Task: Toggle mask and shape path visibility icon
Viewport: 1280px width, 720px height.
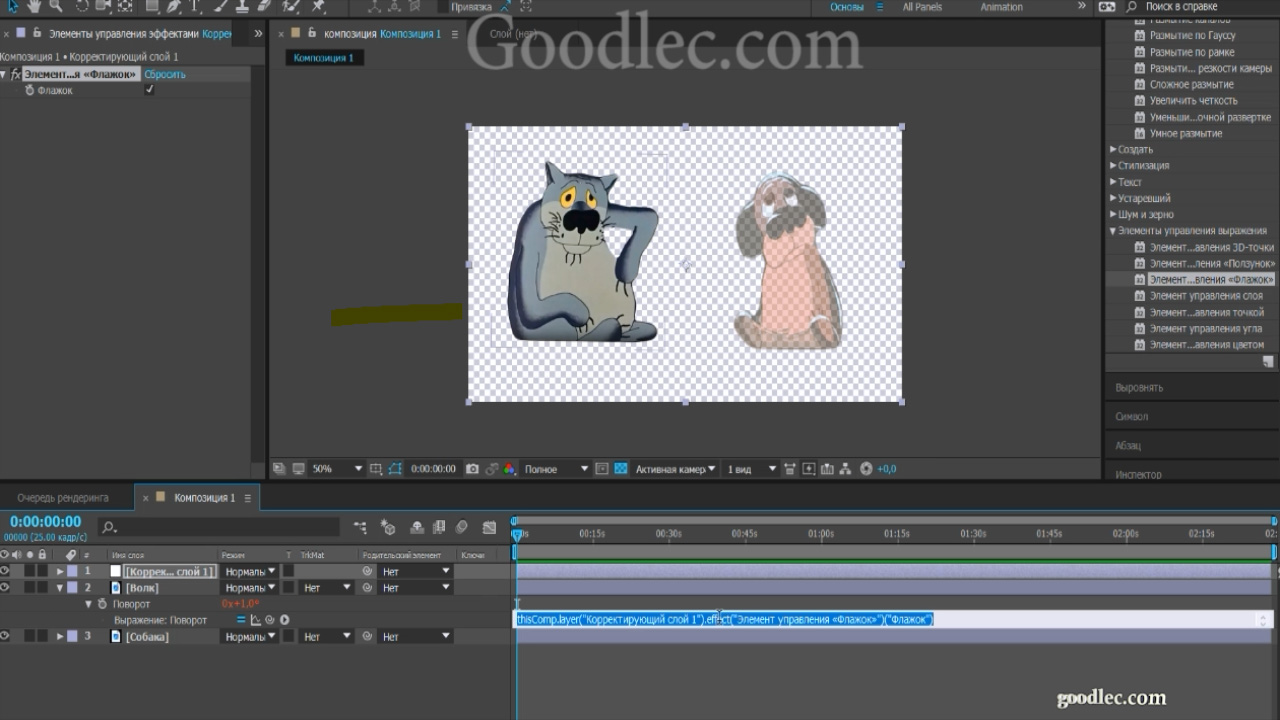Action: (394, 469)
